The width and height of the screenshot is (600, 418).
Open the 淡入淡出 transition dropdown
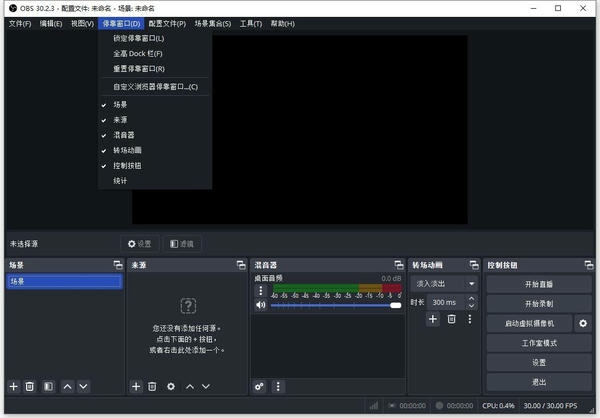tap(444, 284)
